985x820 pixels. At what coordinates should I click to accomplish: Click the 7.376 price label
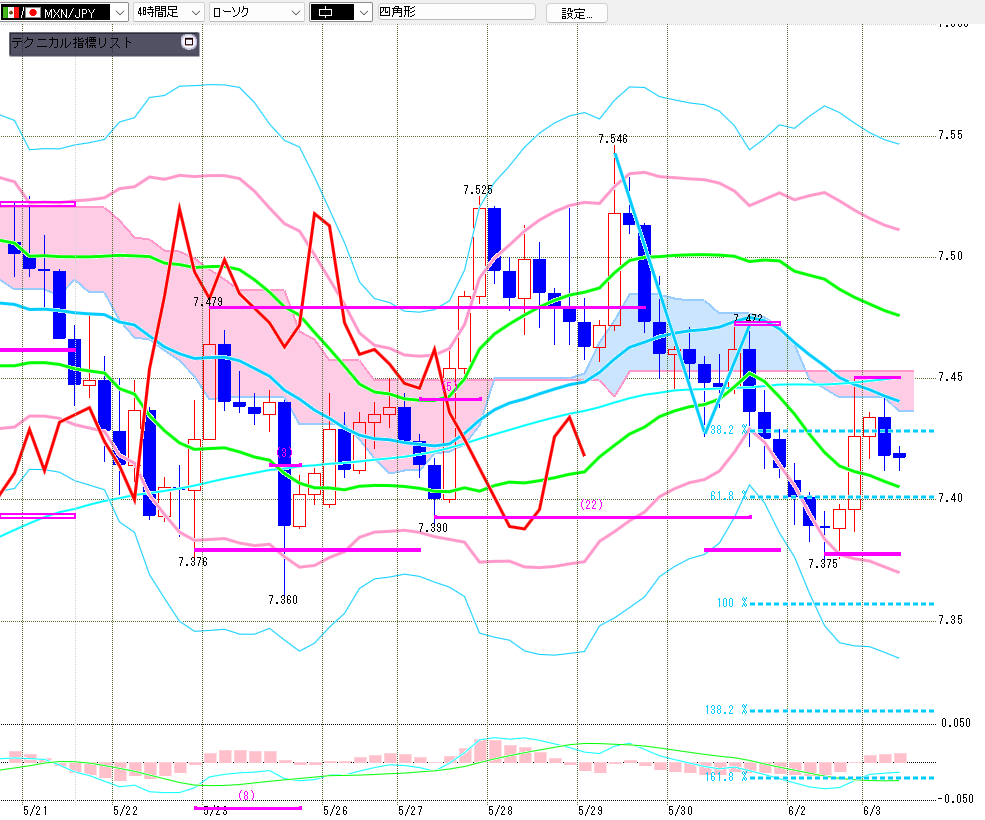[193, 562]
